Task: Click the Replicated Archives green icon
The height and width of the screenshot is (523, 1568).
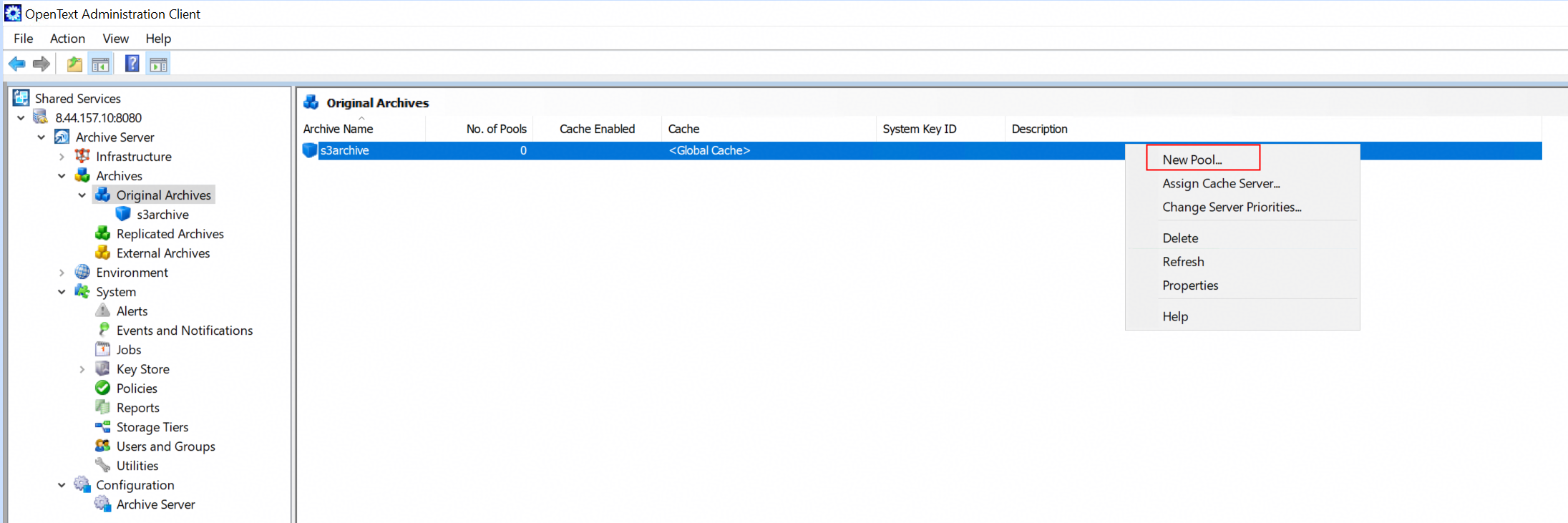Action: click(x=103, y=233)
